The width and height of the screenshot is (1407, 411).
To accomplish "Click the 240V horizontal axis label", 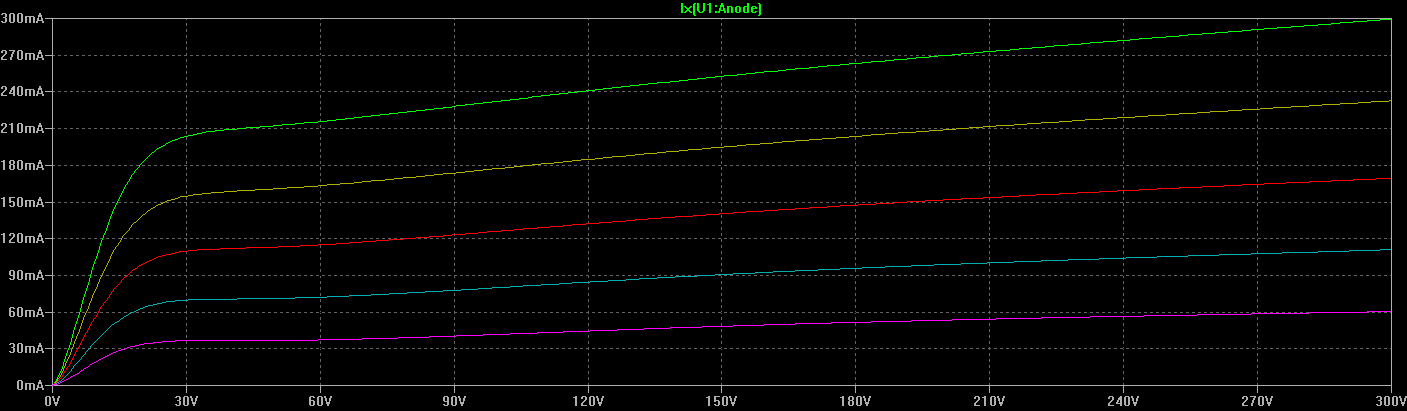I will pyautogui.click(x=1124, y=401).
